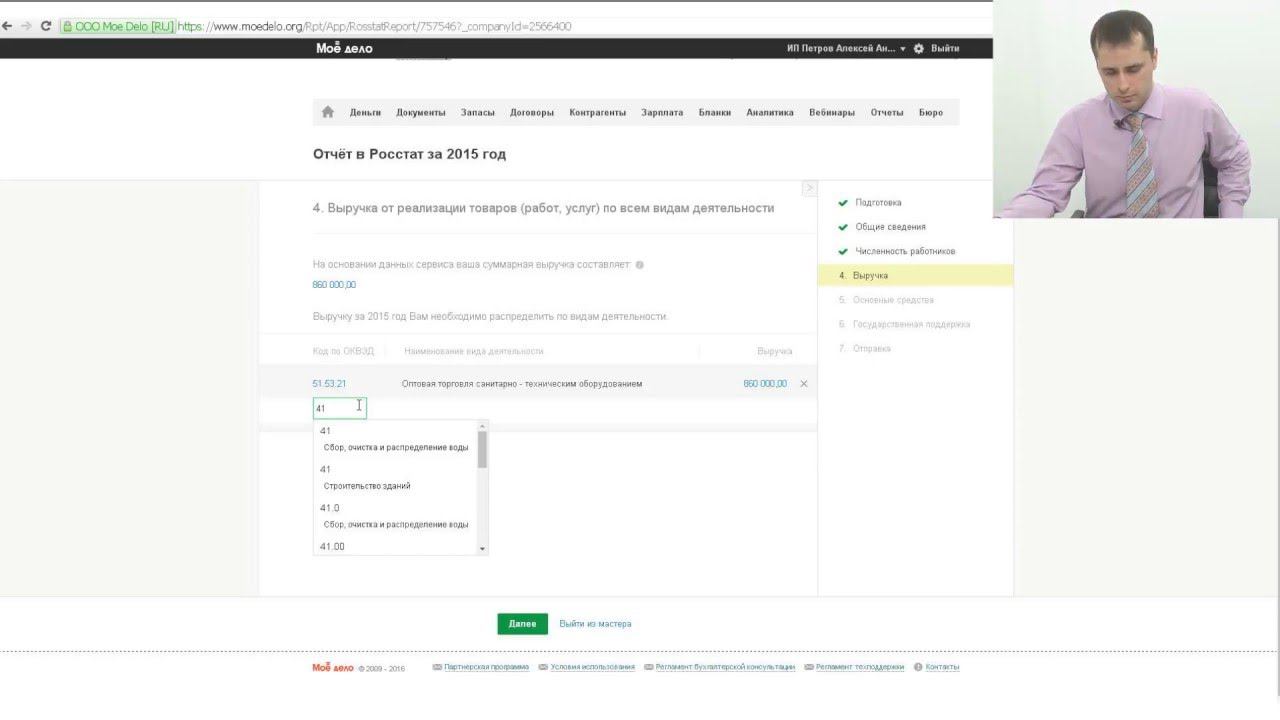Open the Бюро menu

[x=931, y=113]
